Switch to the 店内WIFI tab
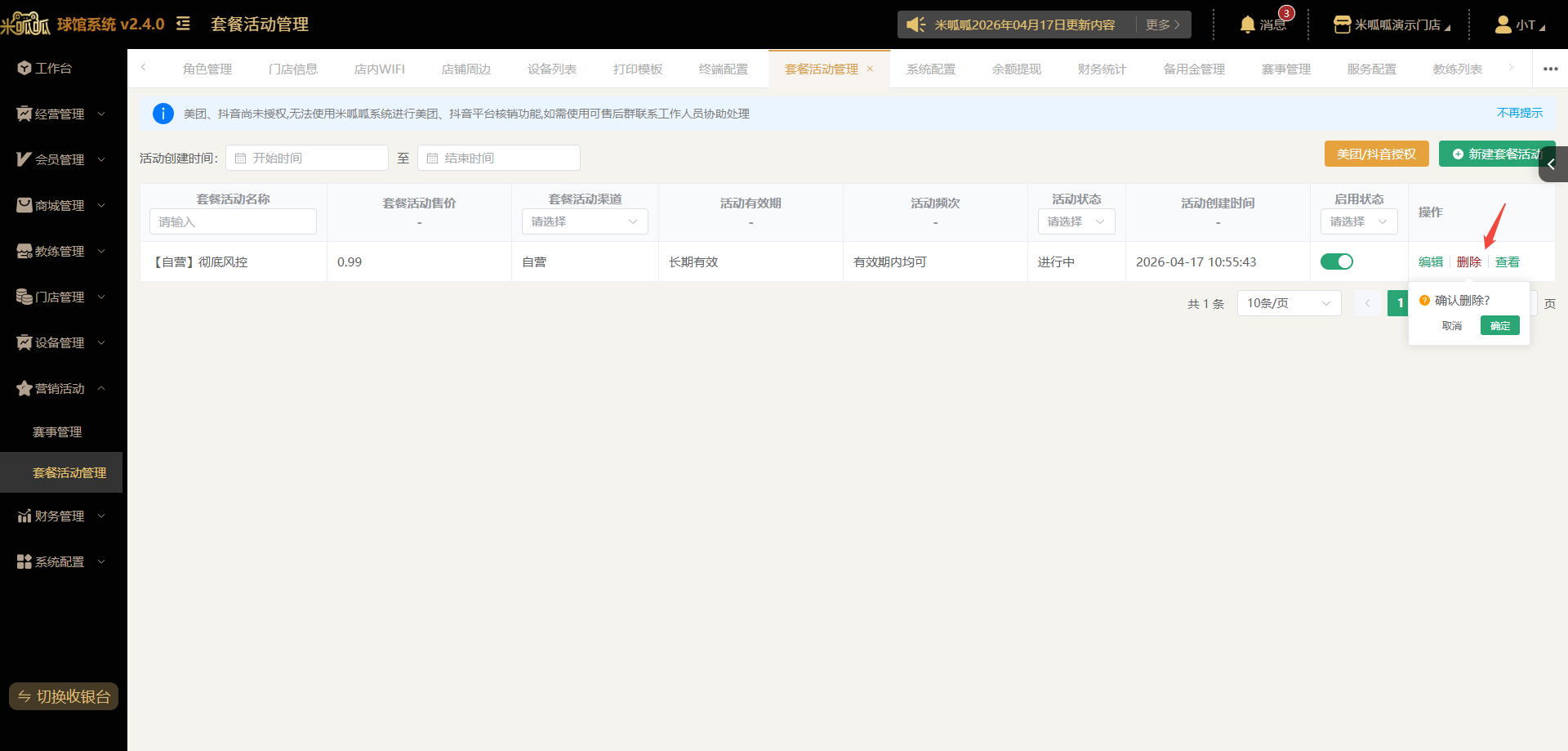This screenshot has width=1568, height=751. 380,69
